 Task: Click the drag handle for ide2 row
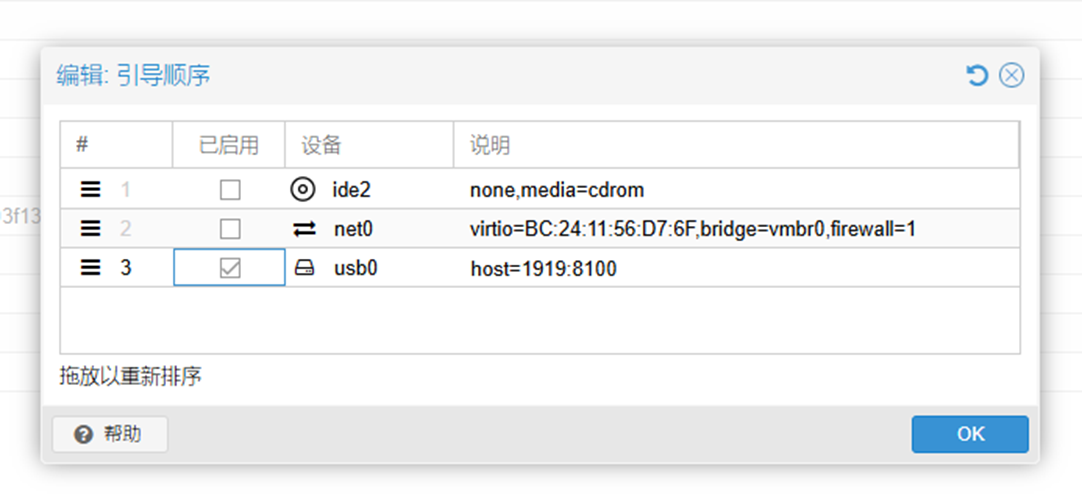click(90, 189)
